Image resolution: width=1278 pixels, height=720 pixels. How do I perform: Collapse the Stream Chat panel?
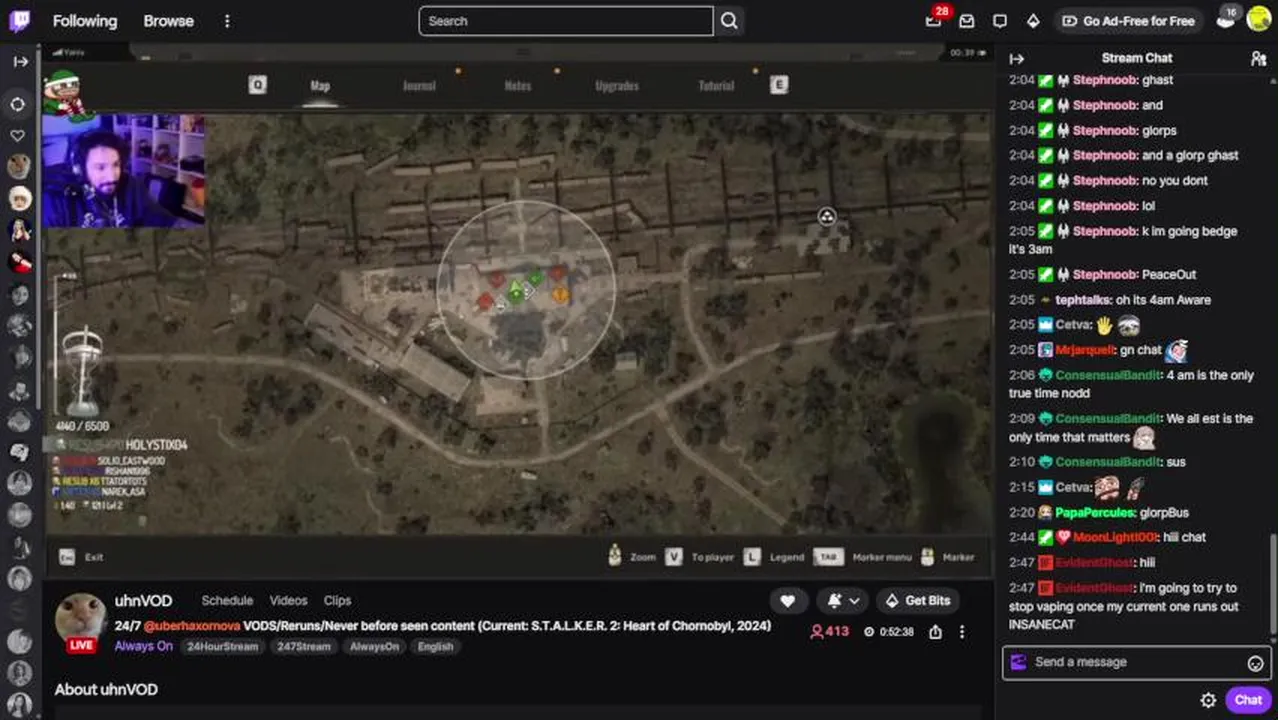tap(1017, 59)
